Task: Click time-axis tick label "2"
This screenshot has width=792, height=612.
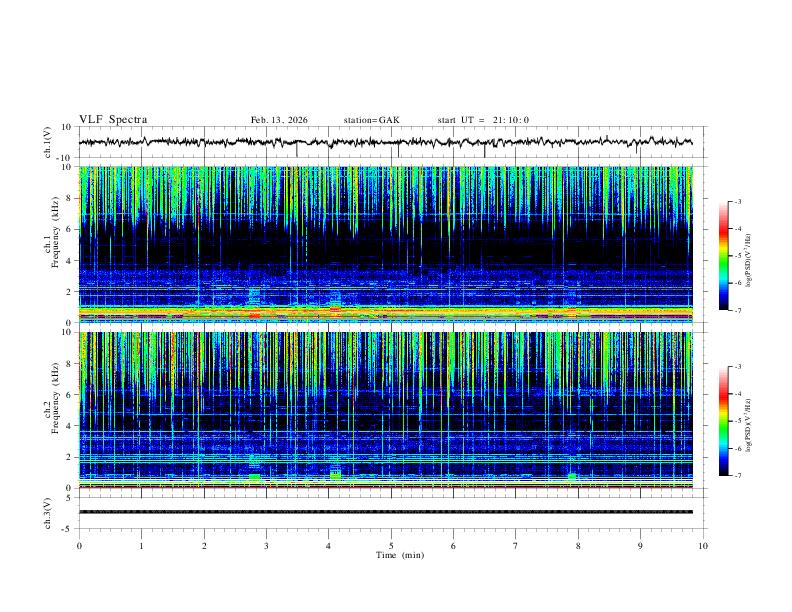Action: point(204,546)
